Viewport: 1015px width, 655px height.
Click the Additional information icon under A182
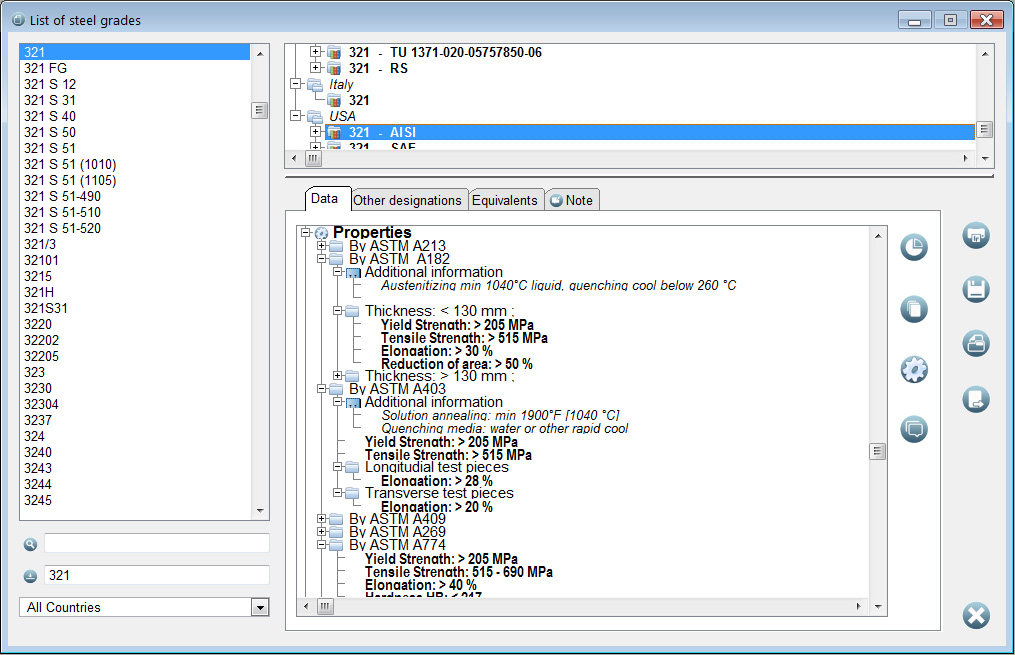coord(352,273)
